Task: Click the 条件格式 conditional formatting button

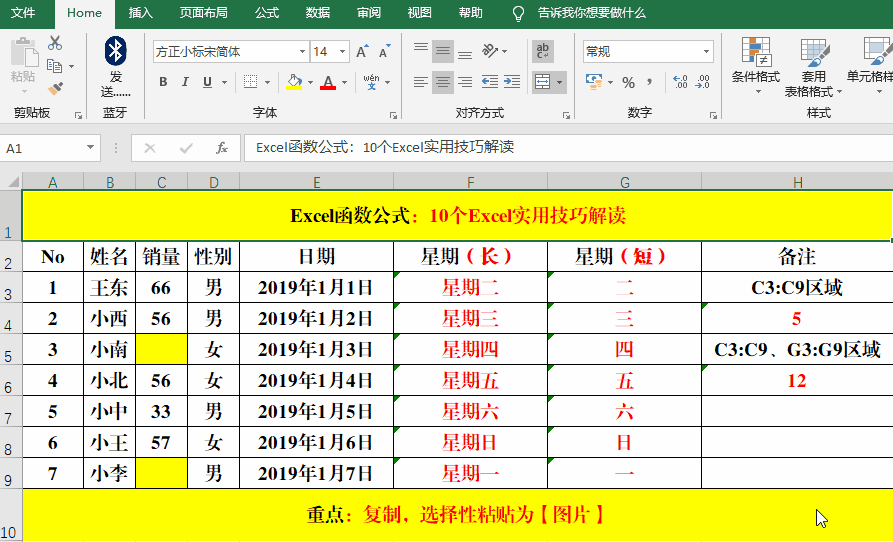Action: pyautogui.click(x=756, y=66)
